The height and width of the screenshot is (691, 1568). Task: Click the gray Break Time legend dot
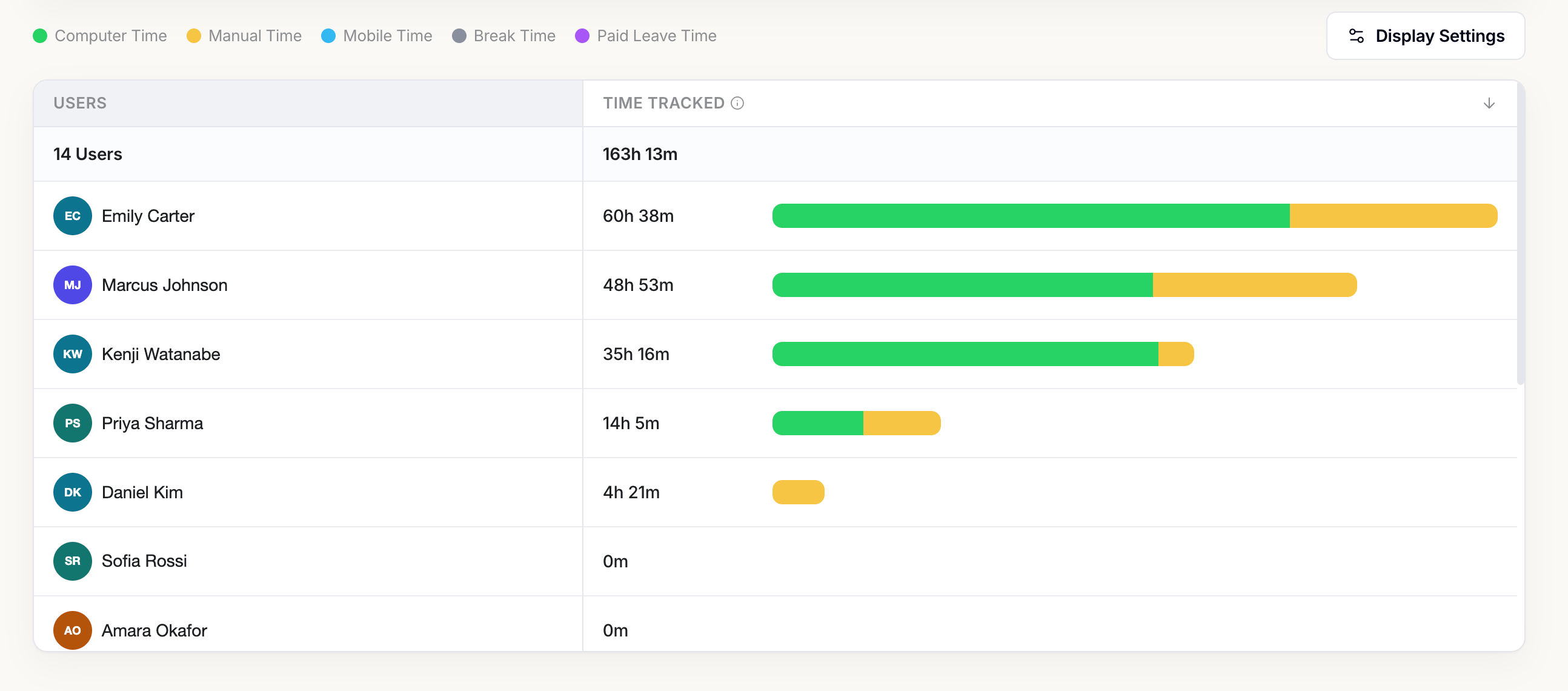(459, 36)
